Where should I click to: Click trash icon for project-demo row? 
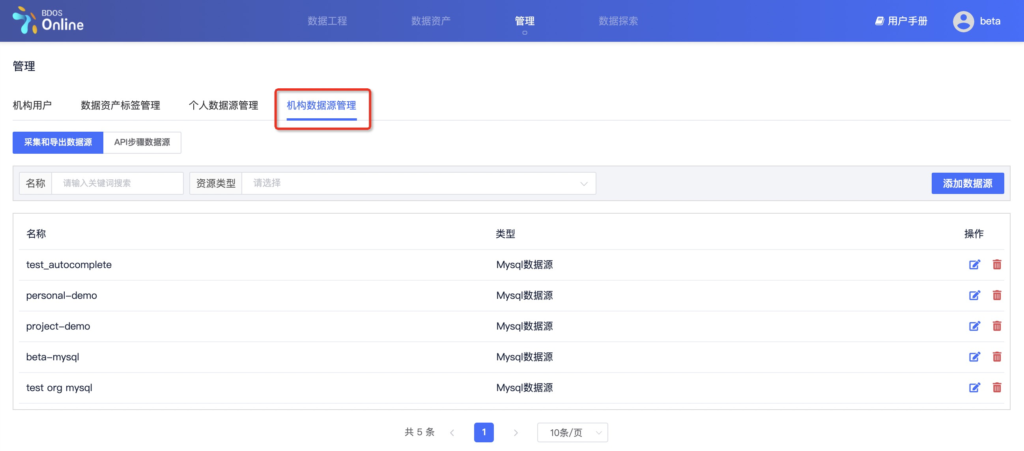996,326
